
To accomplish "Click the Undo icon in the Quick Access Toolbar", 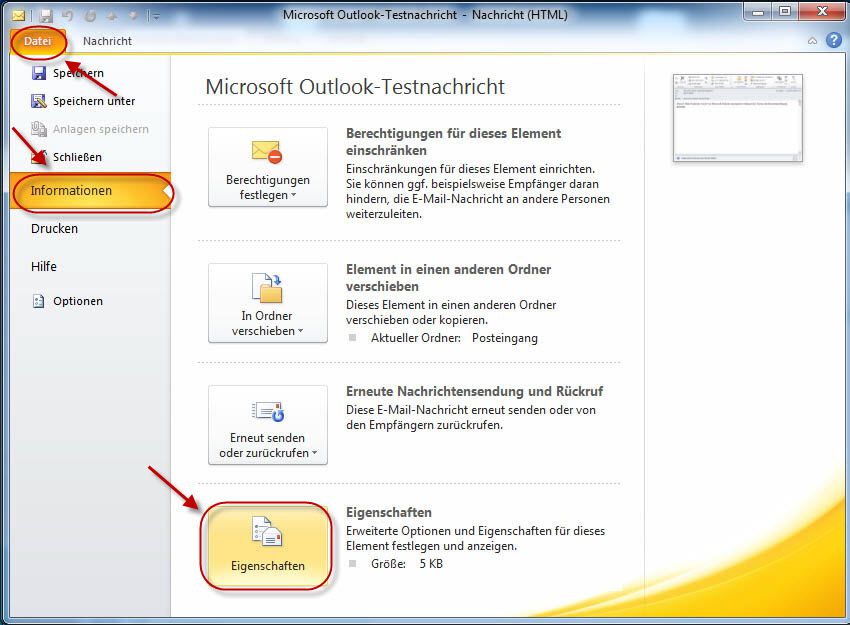I will tap(67, 15).
